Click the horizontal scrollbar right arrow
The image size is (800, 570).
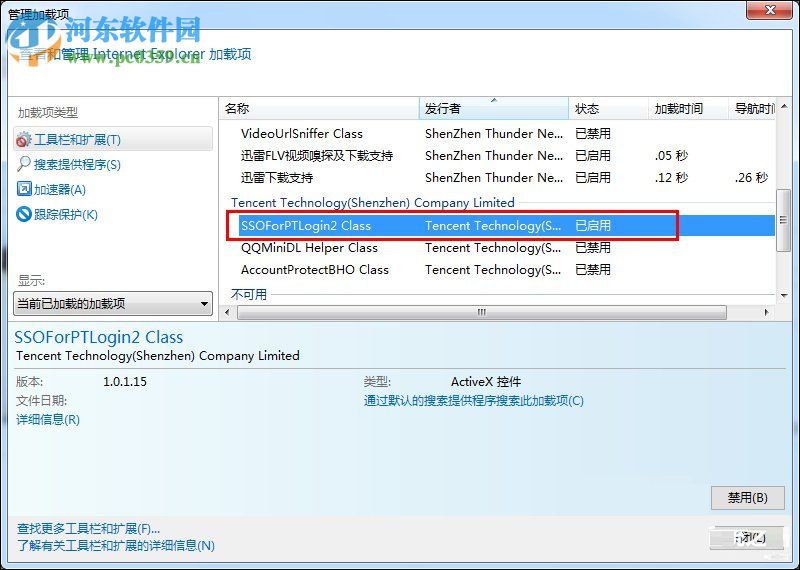767,312
